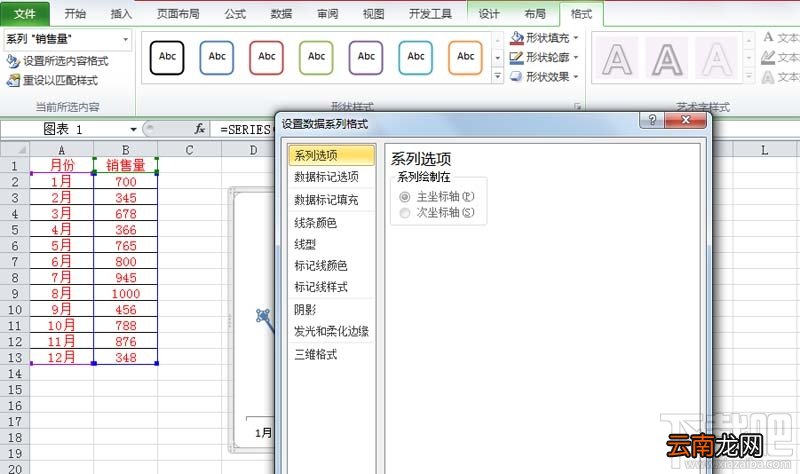Select 系列选项 in the dialog sidebar

pos(332,155)
